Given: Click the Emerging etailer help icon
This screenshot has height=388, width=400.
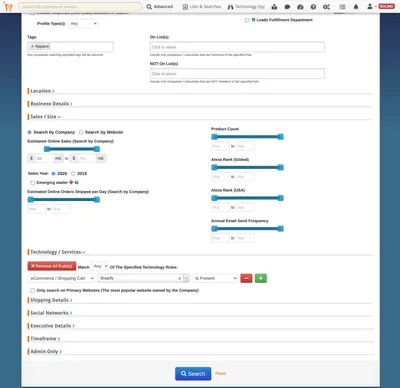Looking at the screenshot, I should (x=77, y=183).
